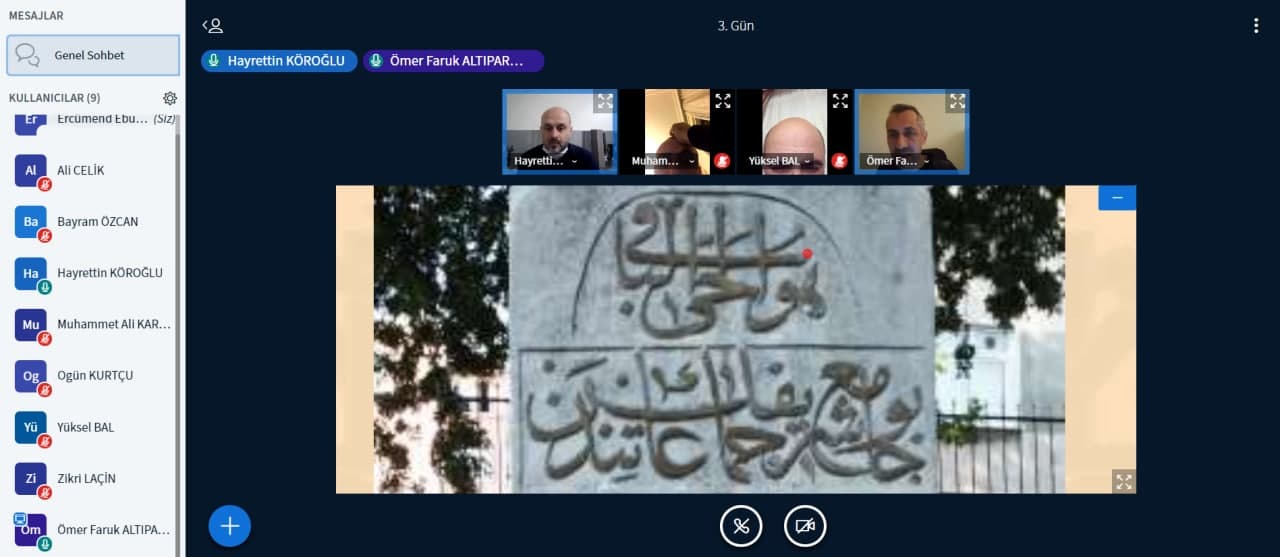
Task: Fullscreen Hayrettin's webcam video
Action: [604, 101]
